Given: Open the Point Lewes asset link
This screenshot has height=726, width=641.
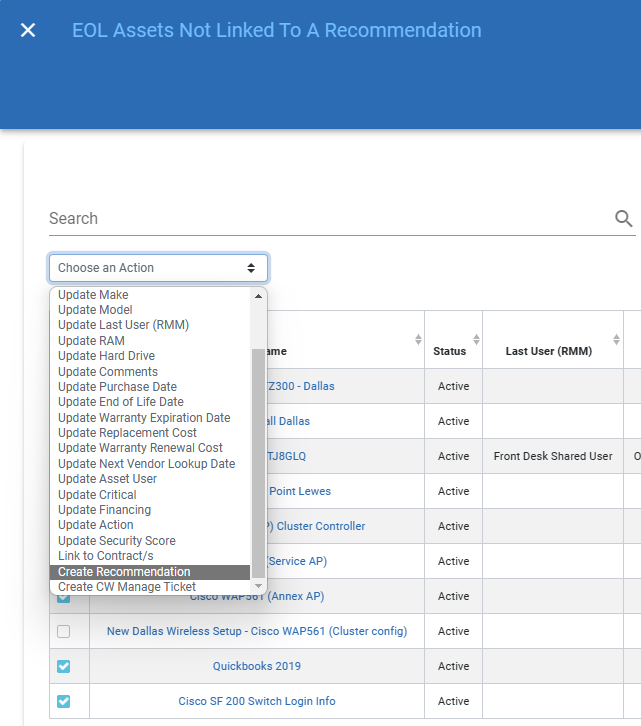Looking at the screenshot, I should [x=300, y=491].
